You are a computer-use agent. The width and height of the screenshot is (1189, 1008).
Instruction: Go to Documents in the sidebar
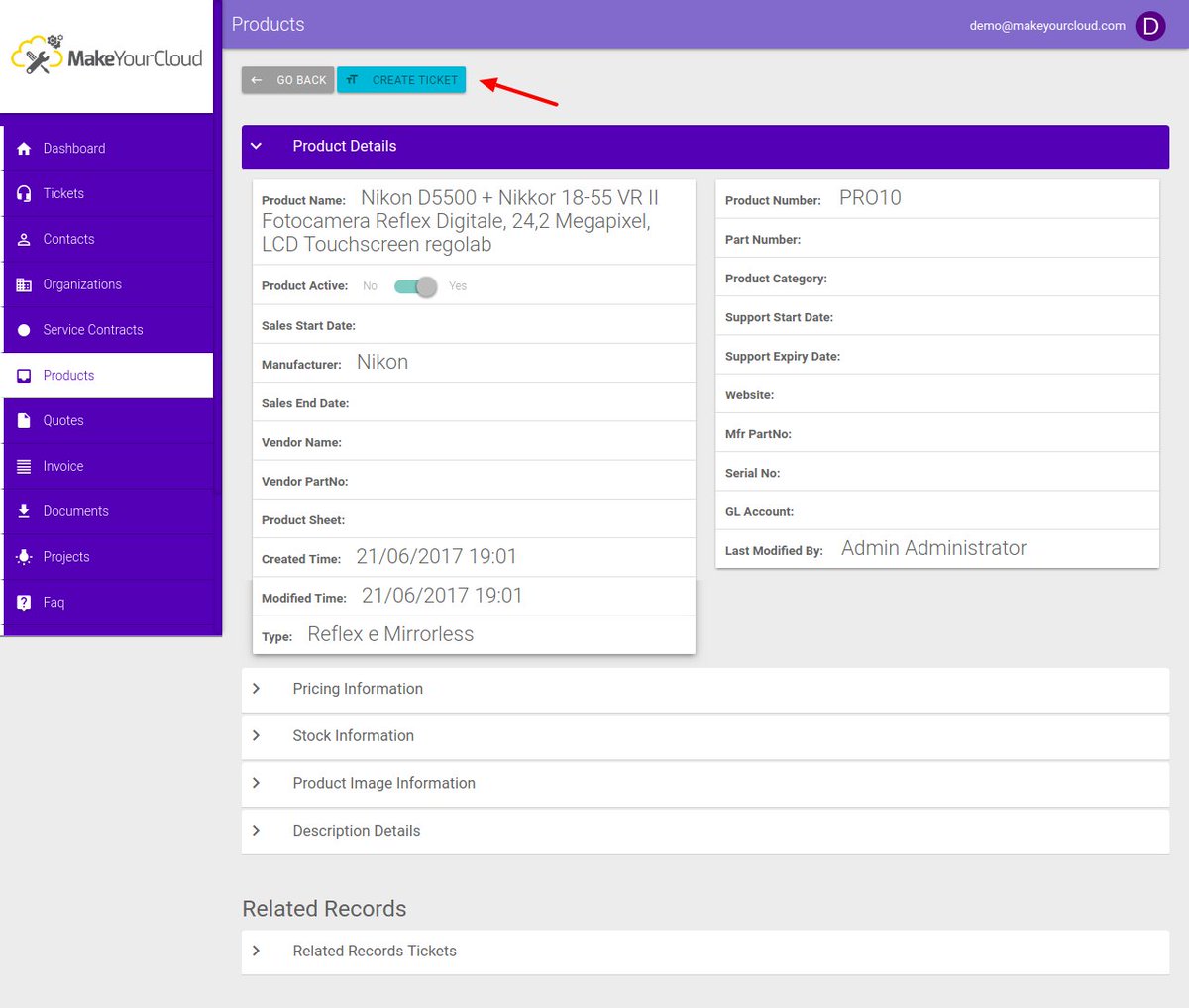(x=108, y=511)
